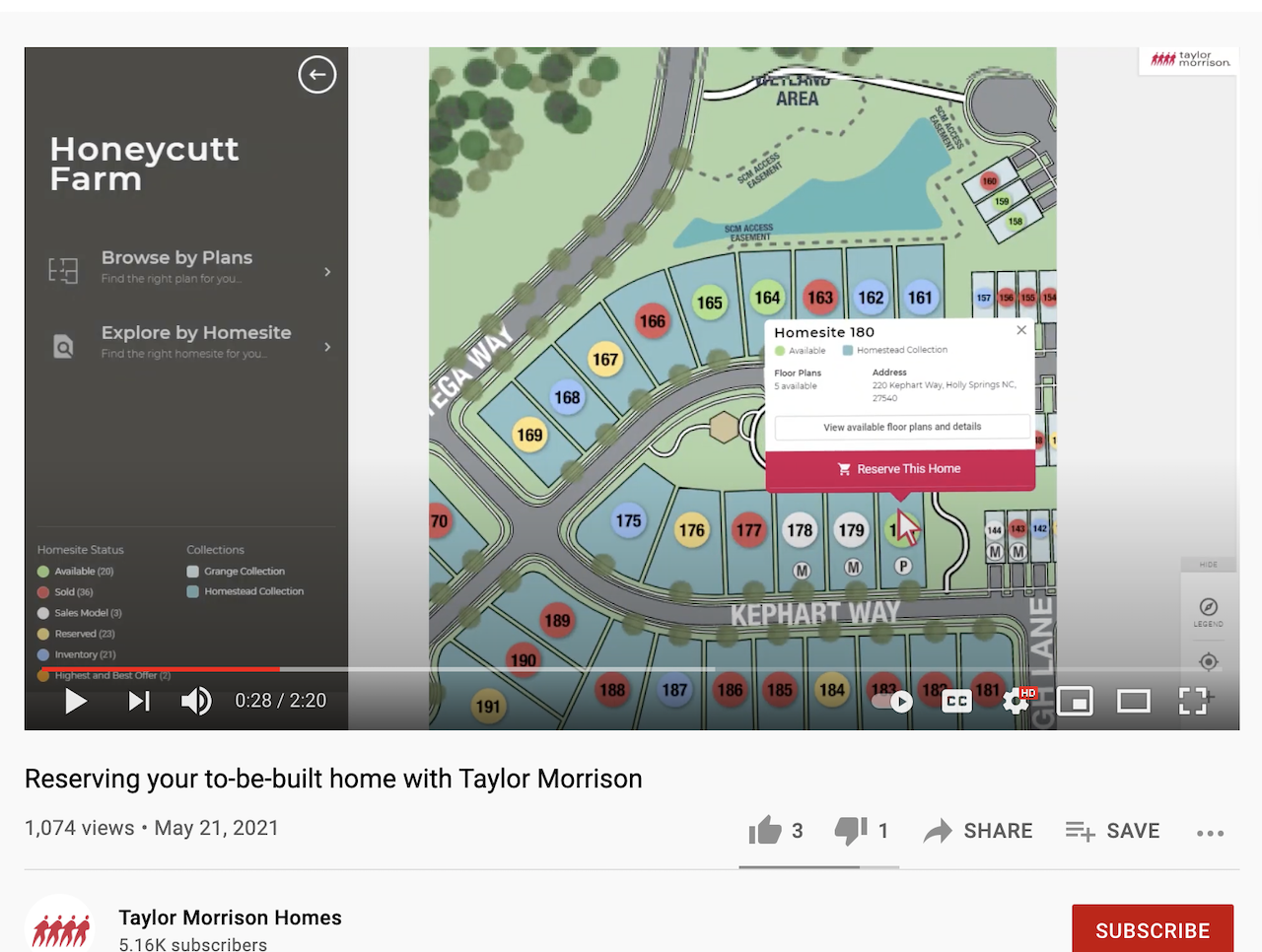
Task: Share this video
Action: 978,831
